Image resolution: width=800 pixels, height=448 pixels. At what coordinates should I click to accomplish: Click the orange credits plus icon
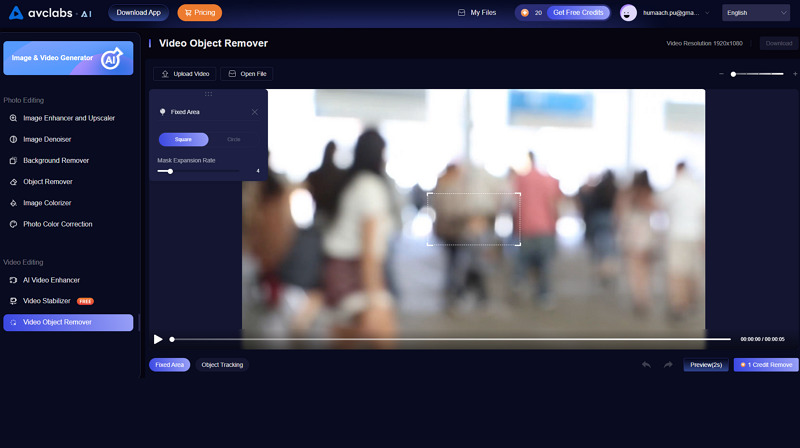(x=524, y=13)
